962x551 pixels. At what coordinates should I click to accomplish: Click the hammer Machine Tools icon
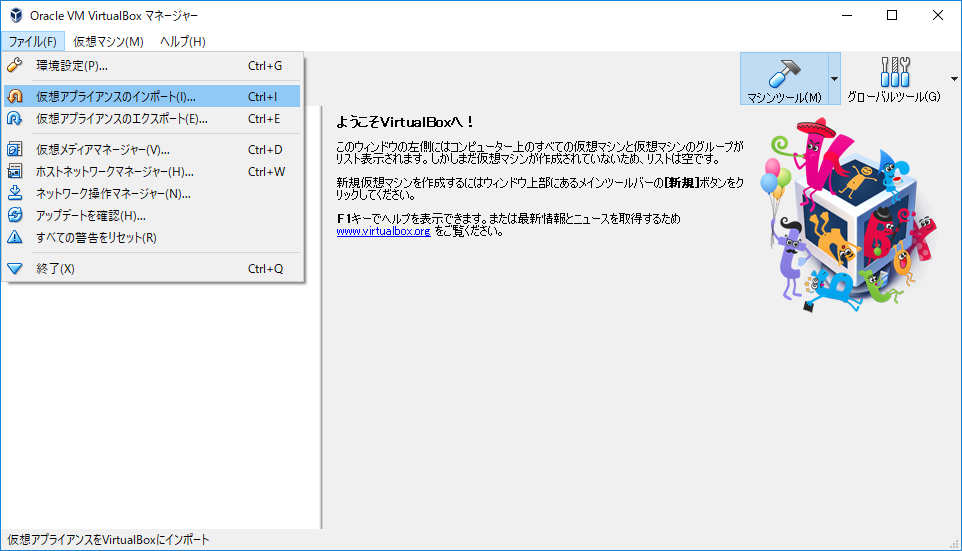784,74
